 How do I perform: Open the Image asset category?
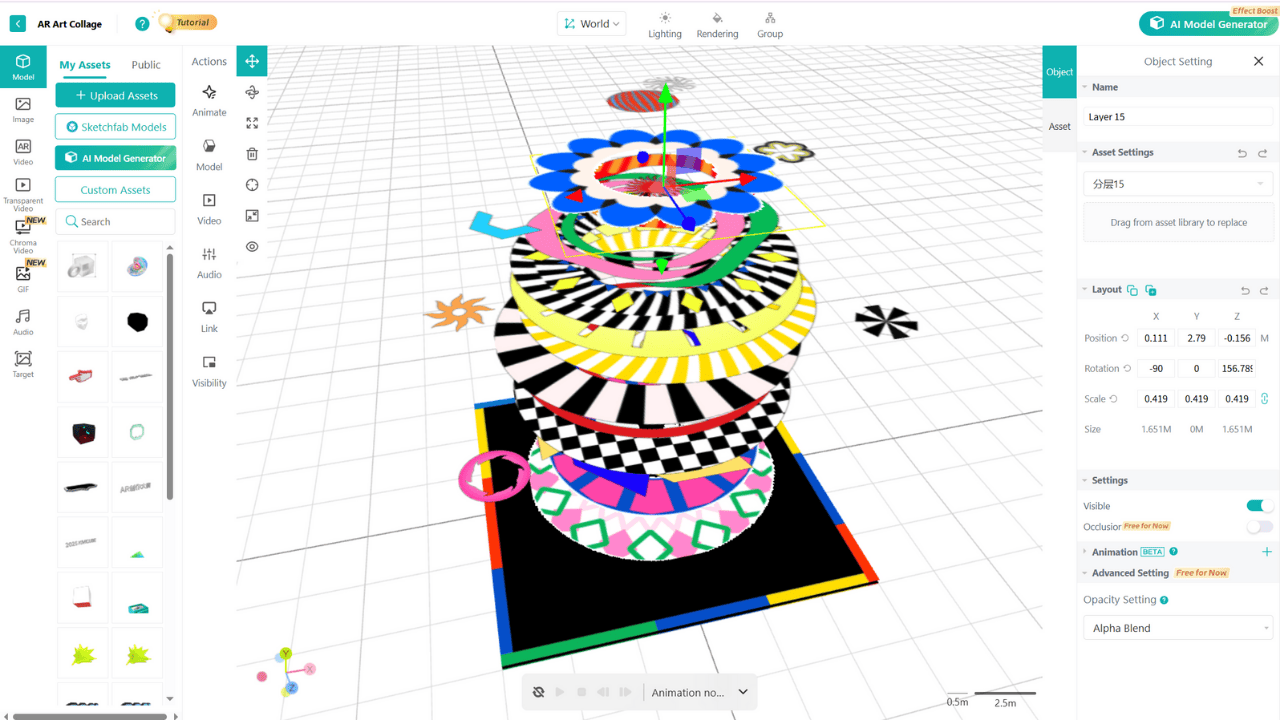[x=22, y=108]
